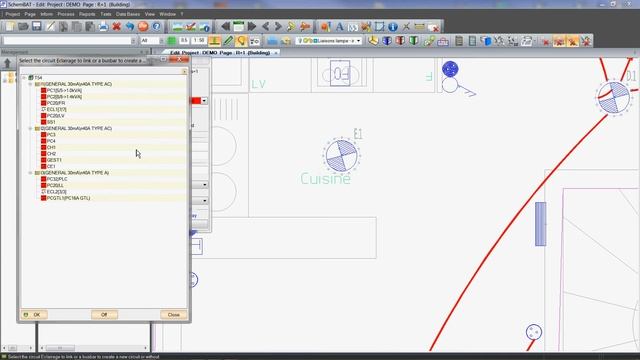Click the solid blue circle symbol on plan

pos(450,69)
